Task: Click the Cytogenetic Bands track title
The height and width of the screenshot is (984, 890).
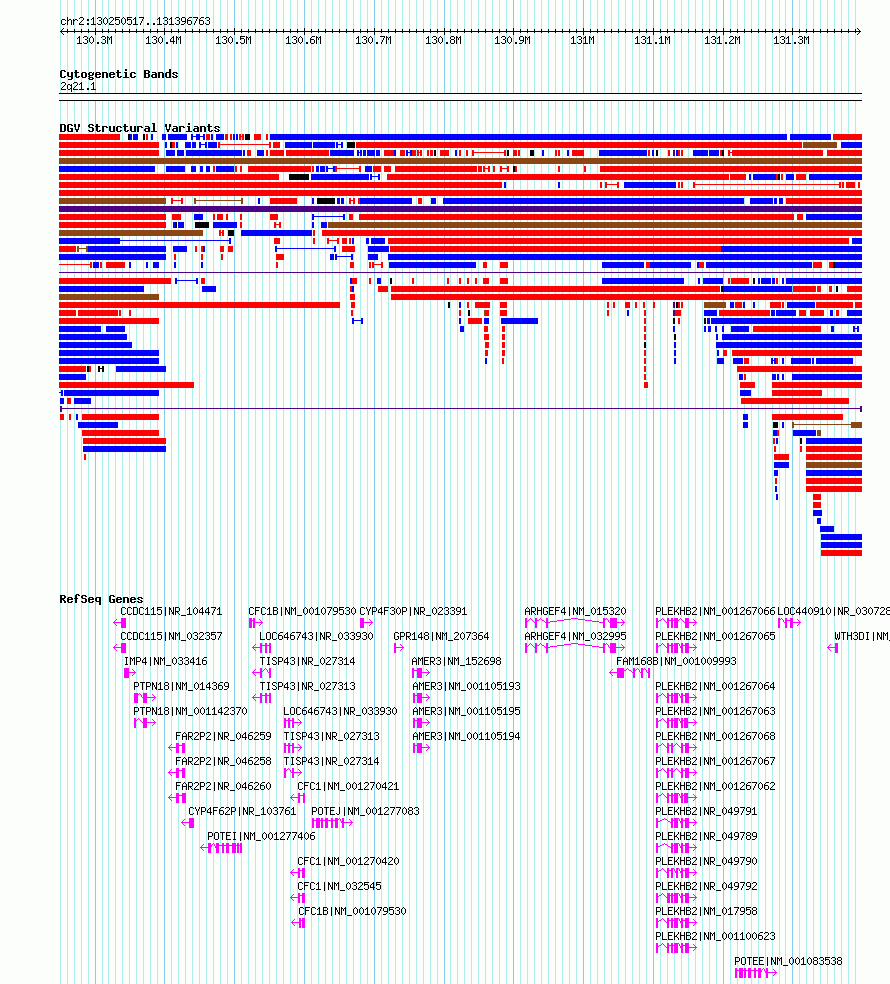Action: [x=119, y=74]
